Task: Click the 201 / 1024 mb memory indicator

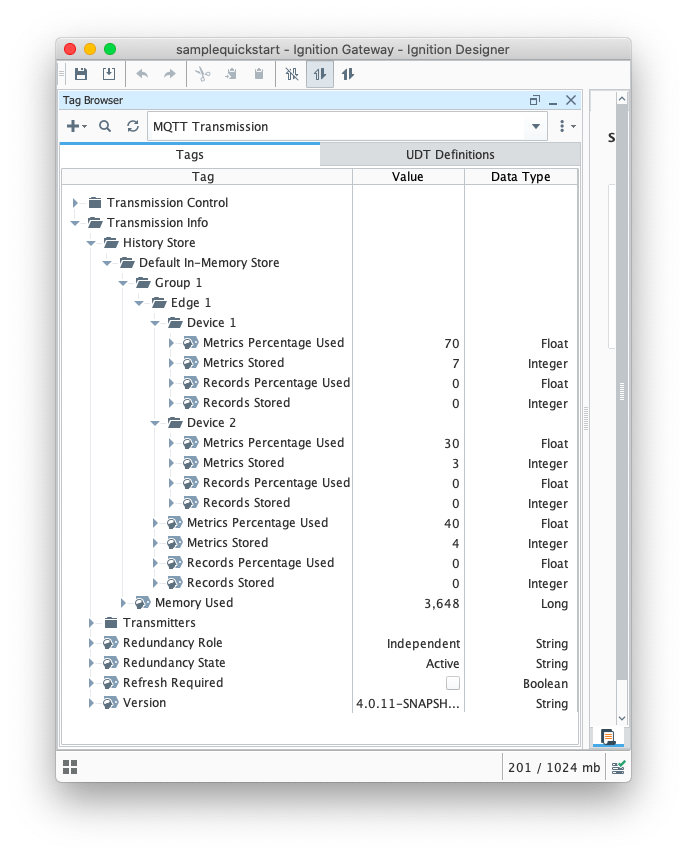Action: coord(553,767)
